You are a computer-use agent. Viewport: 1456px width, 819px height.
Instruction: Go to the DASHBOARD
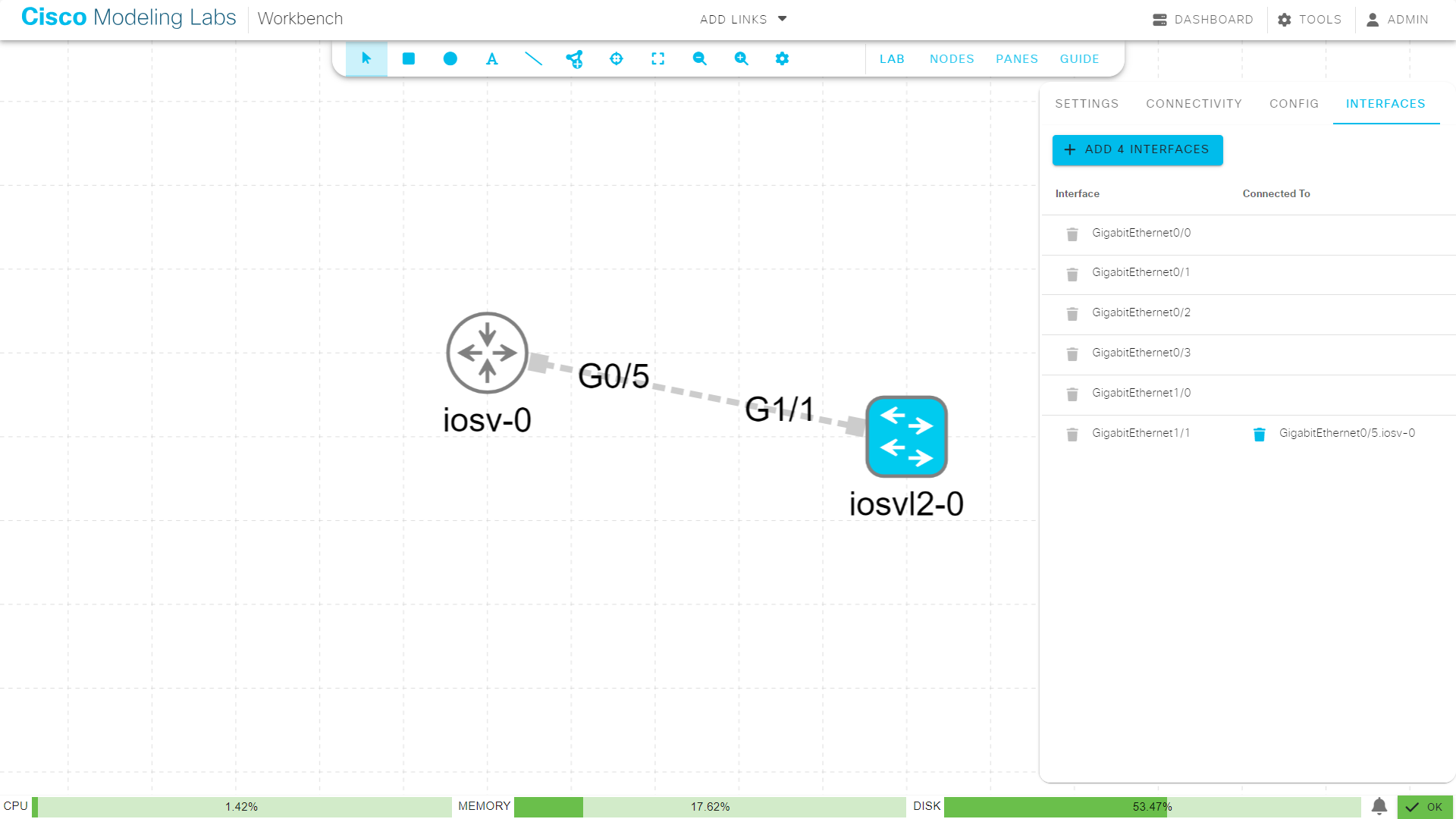(x=1203, y=20)
